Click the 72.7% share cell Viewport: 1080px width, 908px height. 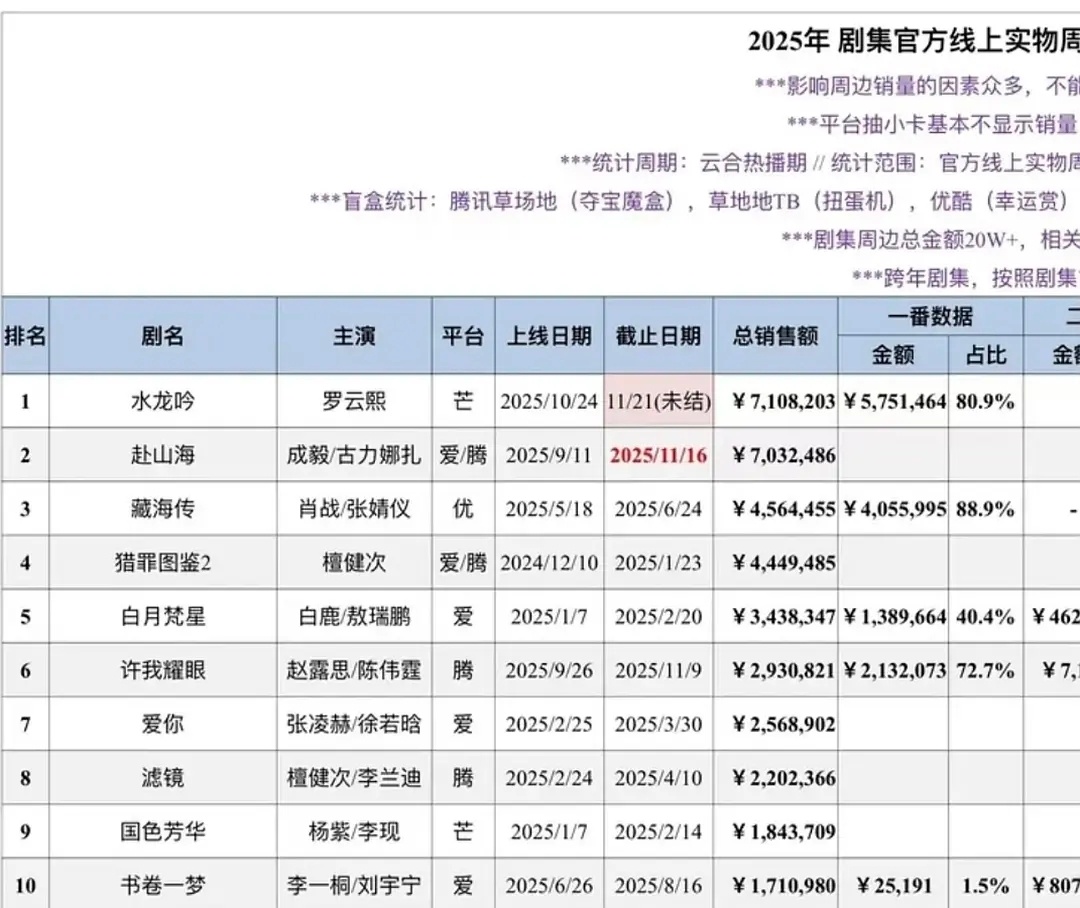(x=986, y=670)
